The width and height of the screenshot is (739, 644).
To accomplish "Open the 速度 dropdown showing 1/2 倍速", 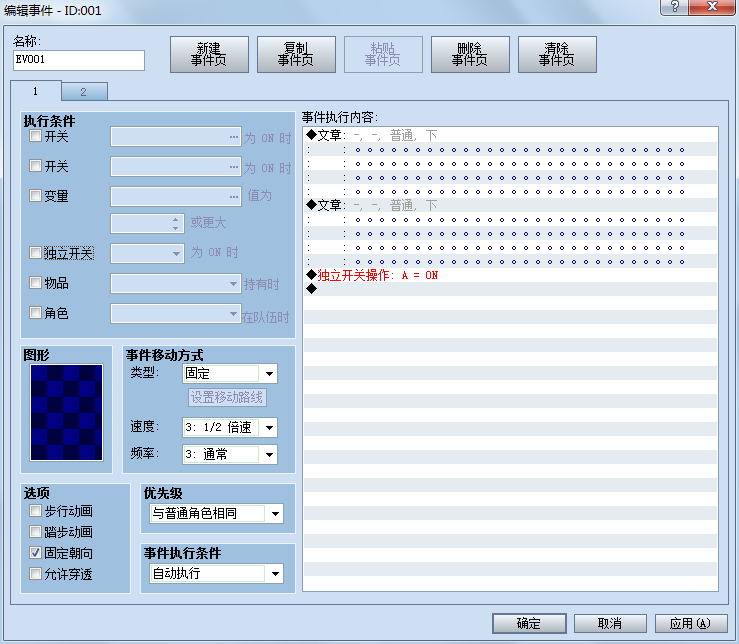I will pyautogui.click(x=230, y=427).
